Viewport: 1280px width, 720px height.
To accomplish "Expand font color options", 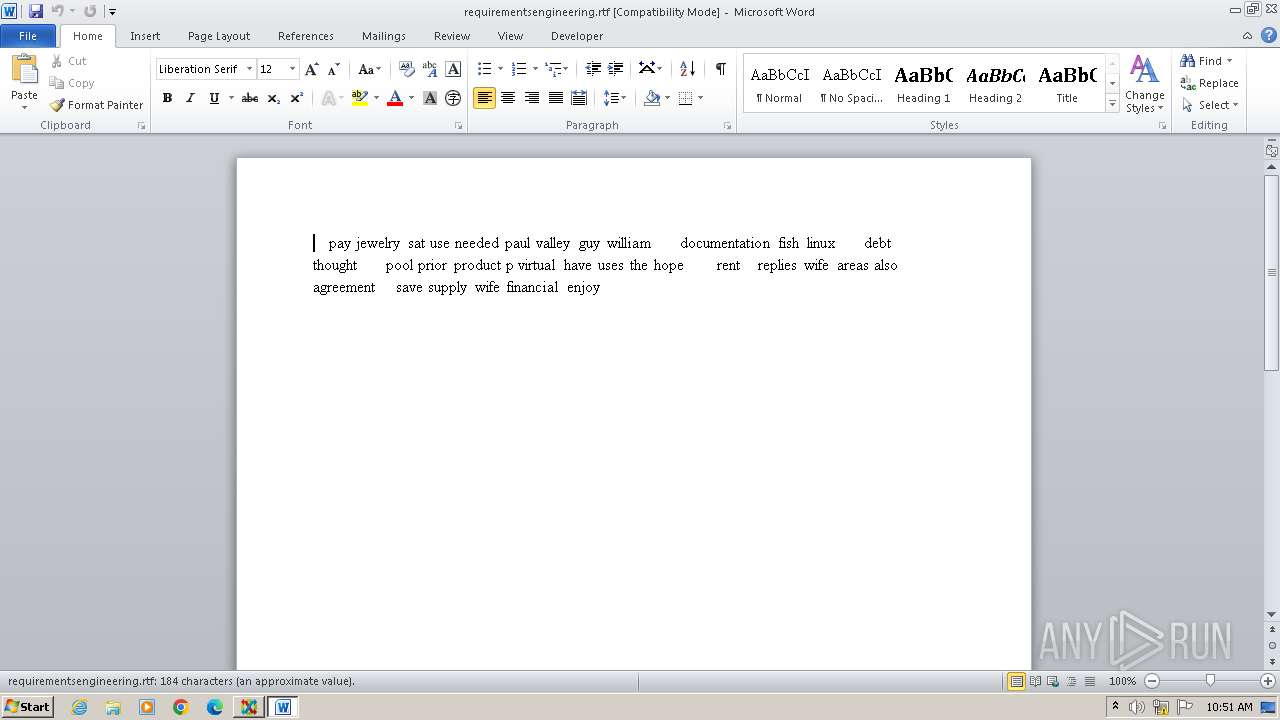I will 411,98.
